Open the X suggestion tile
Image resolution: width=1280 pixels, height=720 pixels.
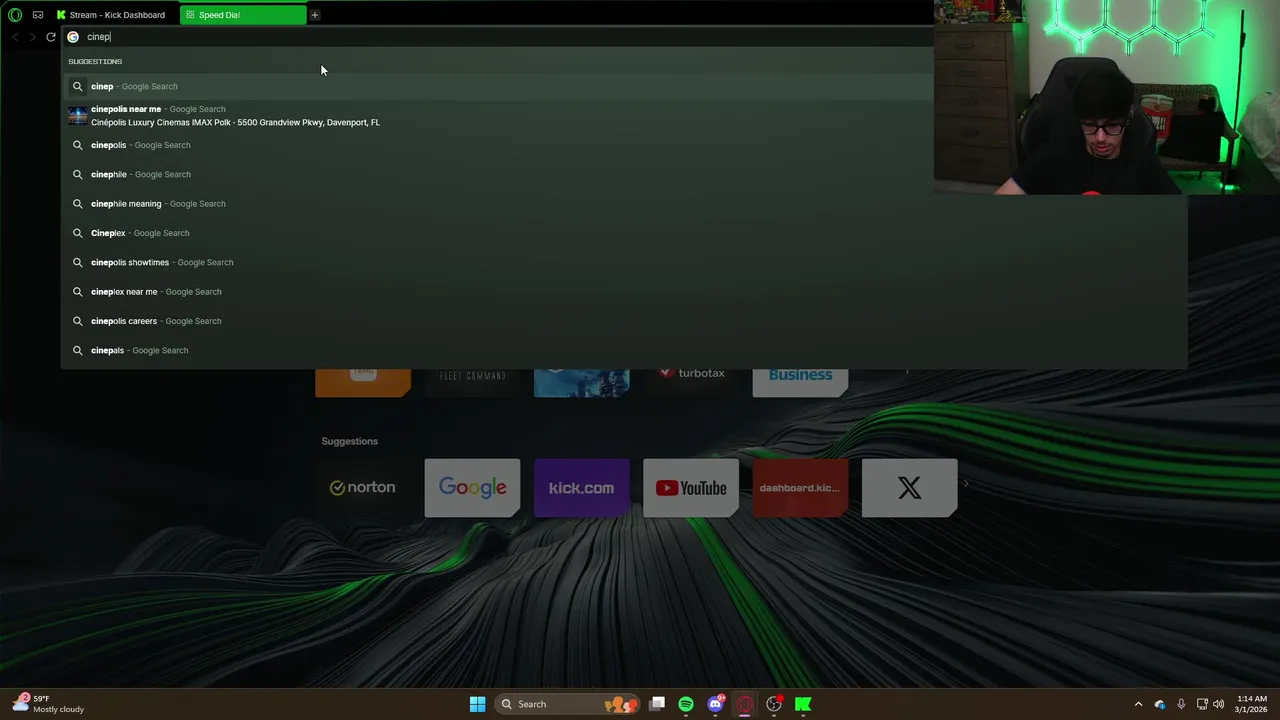909,488
